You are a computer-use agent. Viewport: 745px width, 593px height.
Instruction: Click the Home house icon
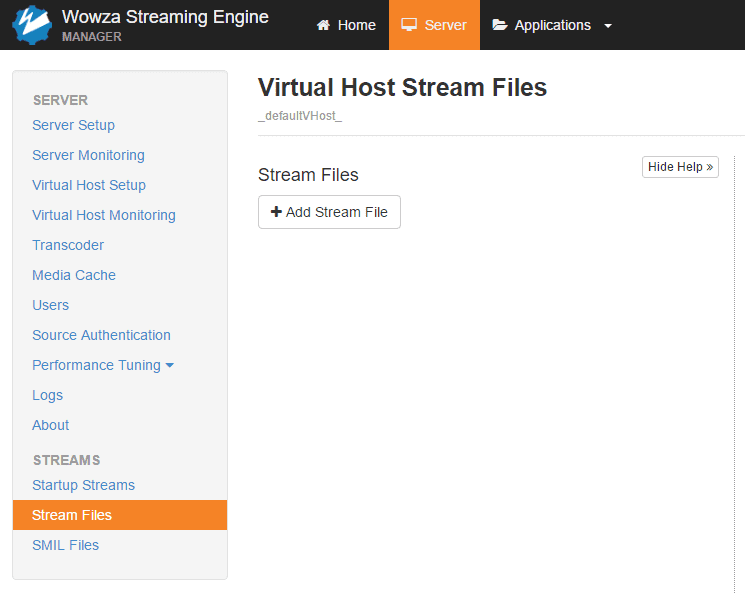click(324, 25)
